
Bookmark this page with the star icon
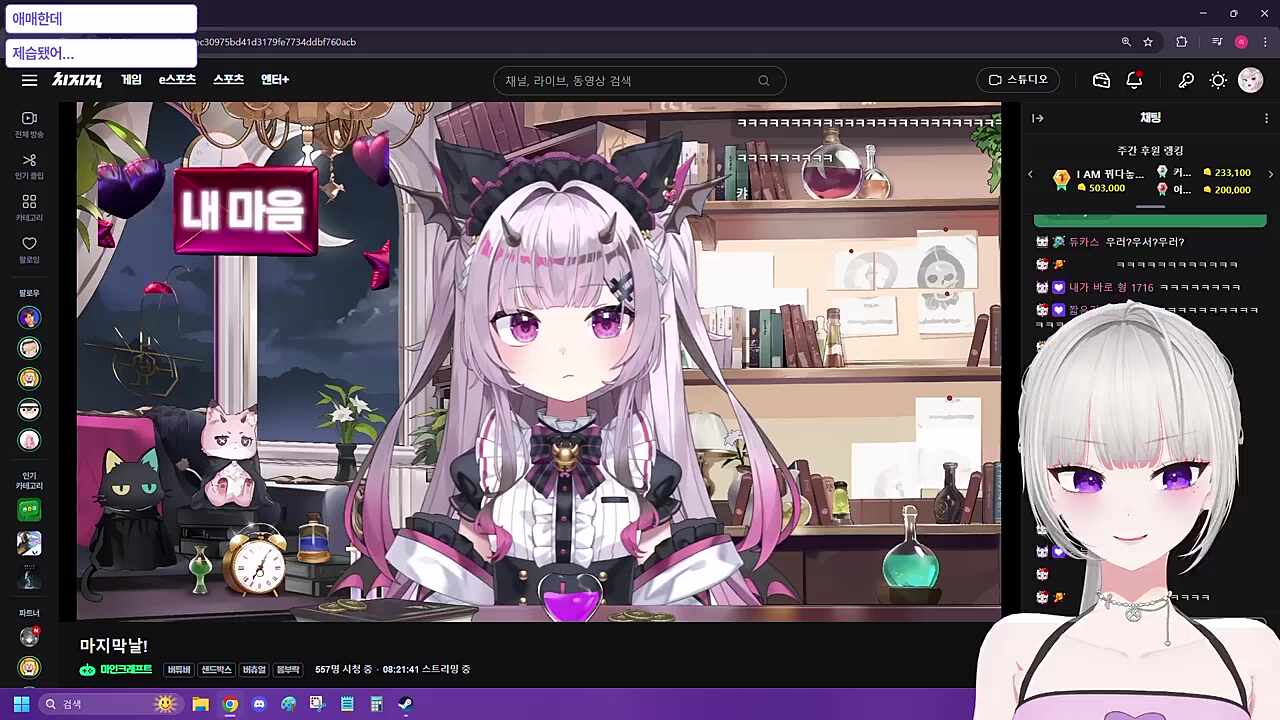[x=1148, y=42]
